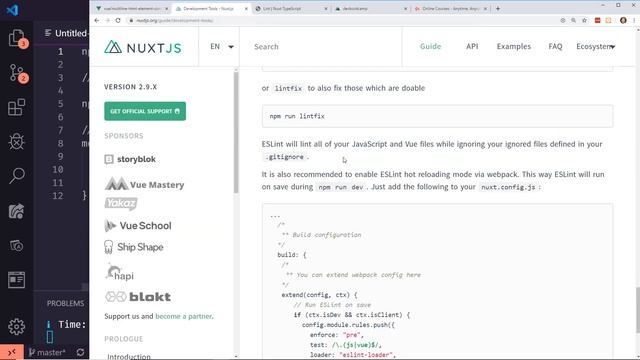Open Ship Shape sponsor link
640x360 pixels.
click(x=134, y=247)
